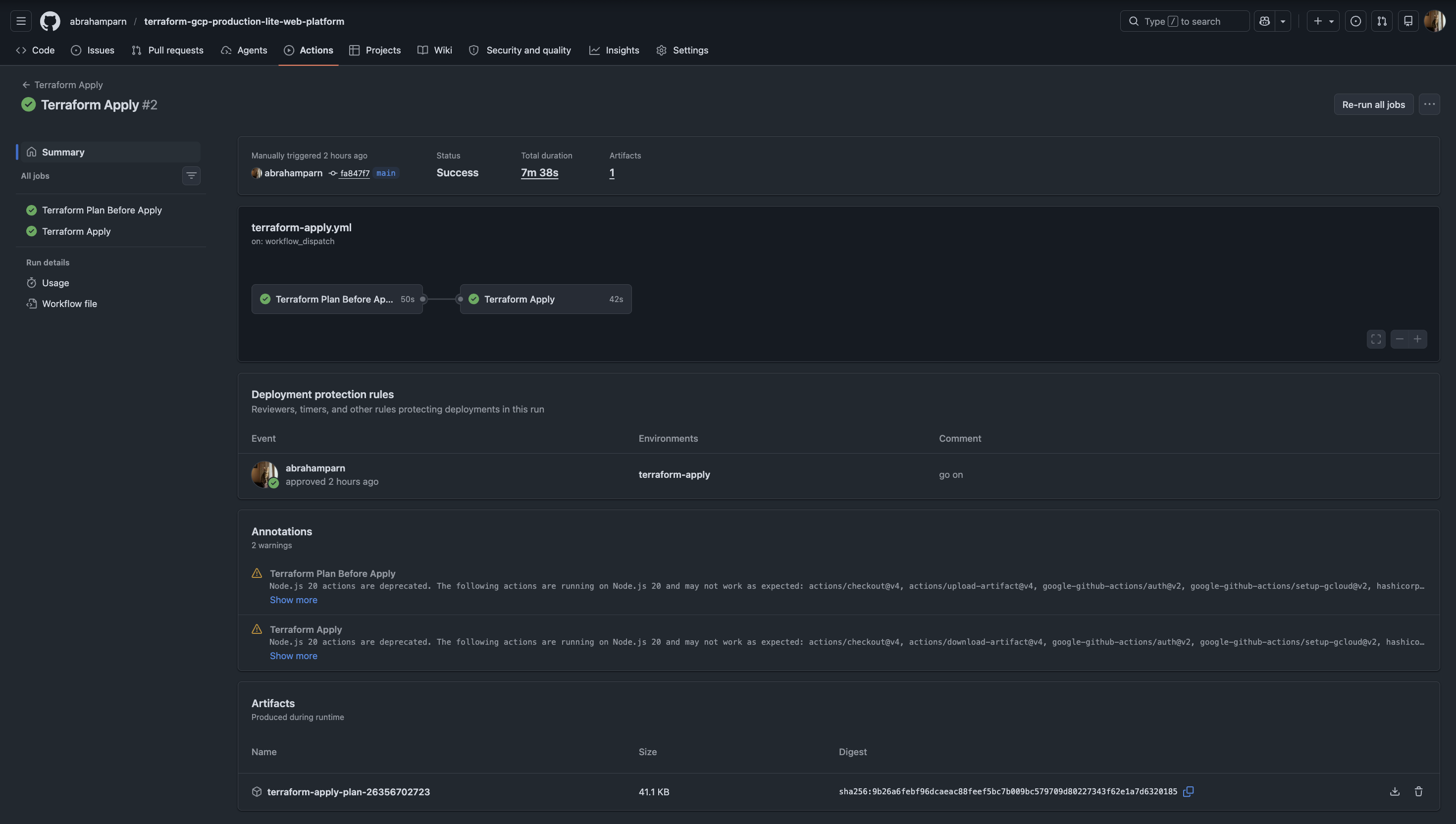
Task: Click Re-run all jobs button
Action: click(1373, 104)
